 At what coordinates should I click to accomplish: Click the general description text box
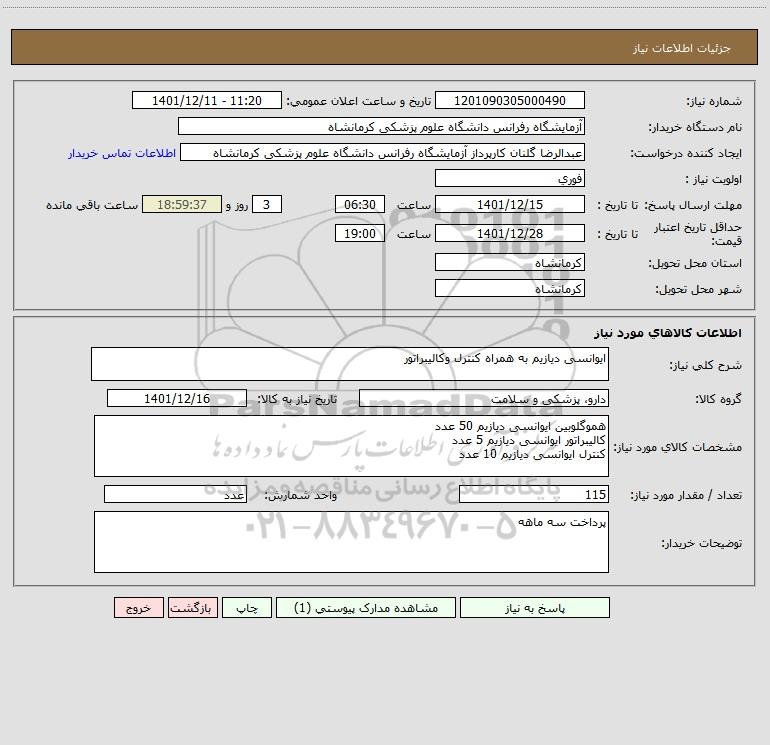tap(350, 364)
